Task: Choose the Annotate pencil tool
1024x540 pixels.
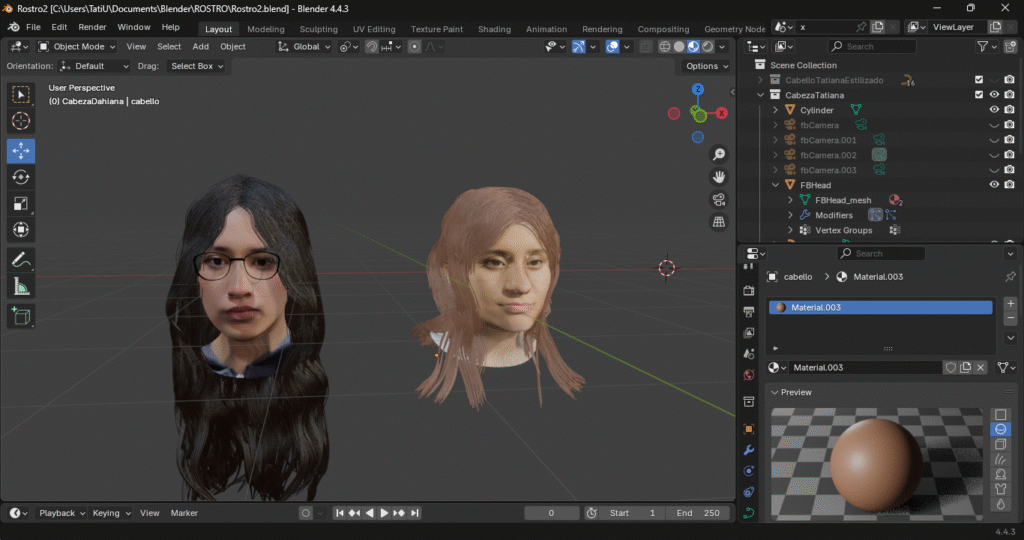Action: 21,259
